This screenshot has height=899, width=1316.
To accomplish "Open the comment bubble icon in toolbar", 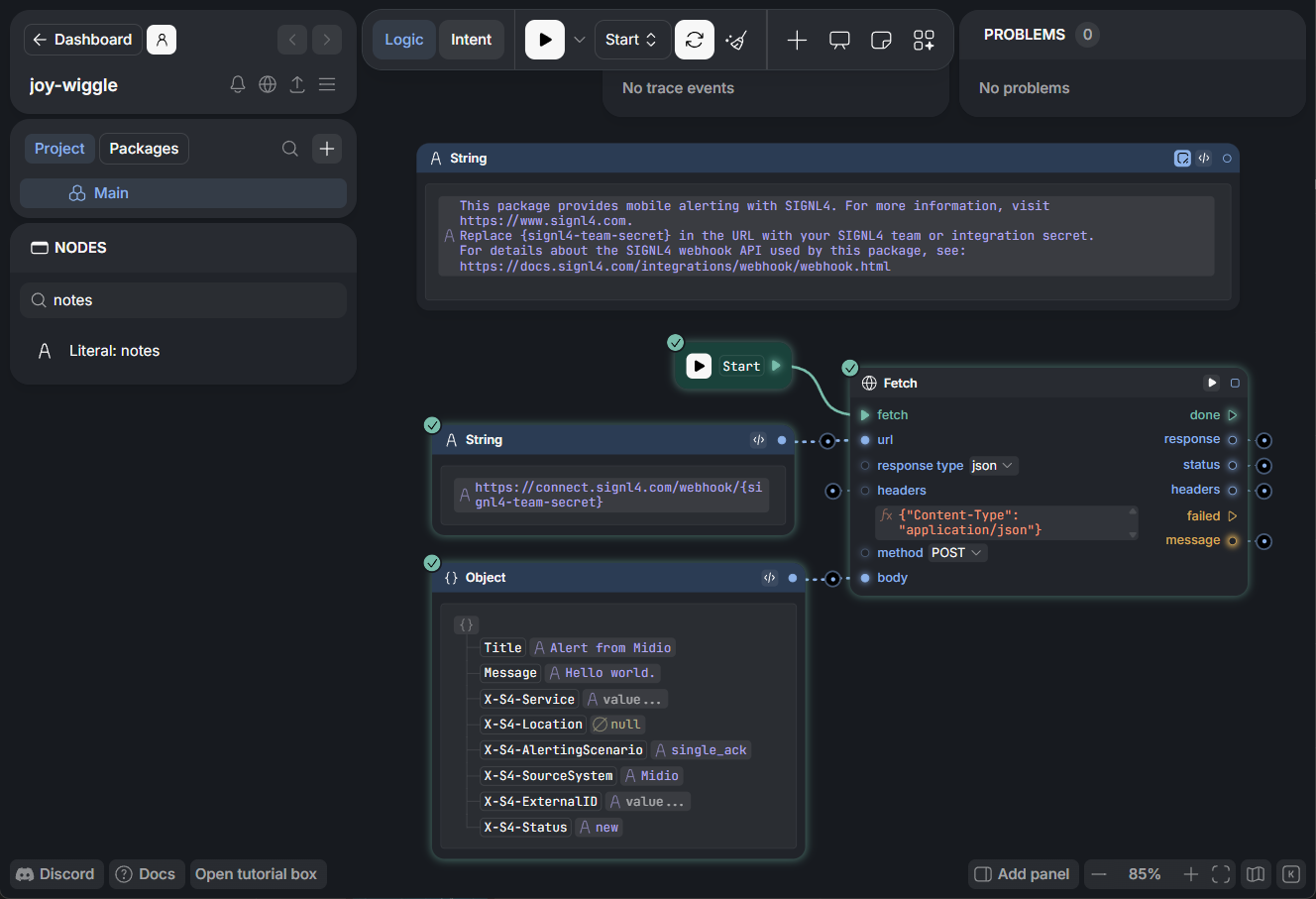I will (x=839, y=40).
